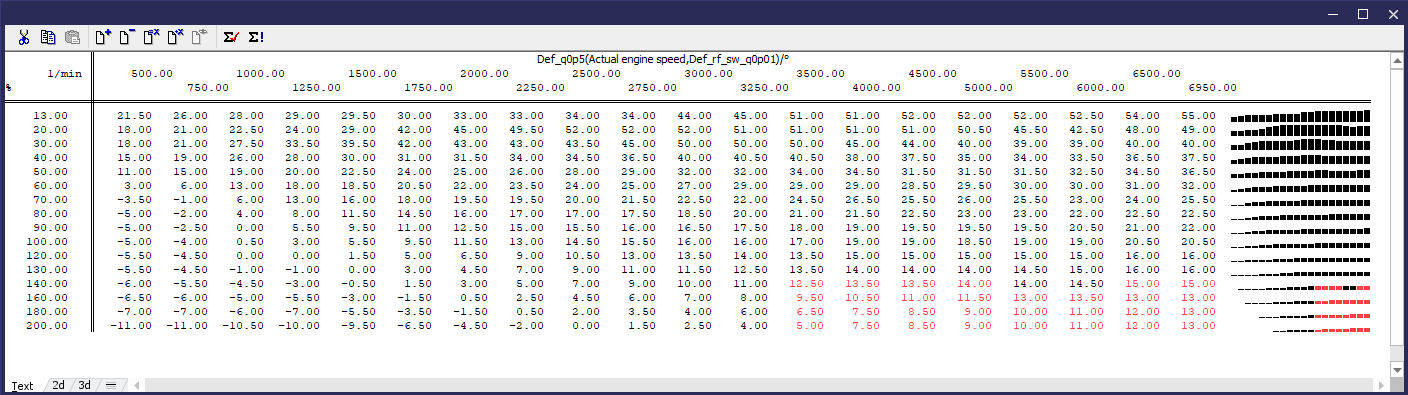Image resolution: width=1408 pixels, height=395 pixels.
Task: Click the set value (page =x) icon
Action: [151, 37]
